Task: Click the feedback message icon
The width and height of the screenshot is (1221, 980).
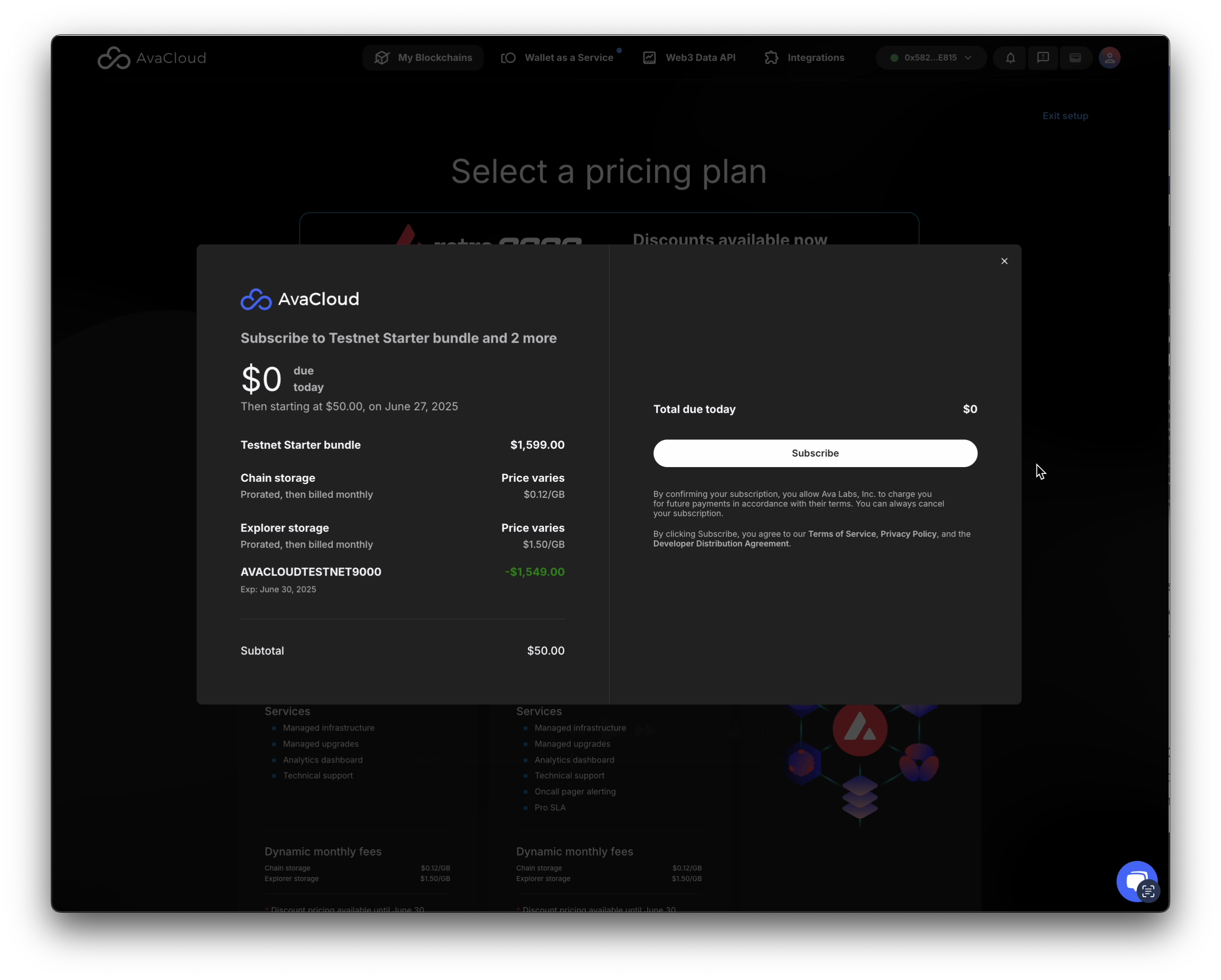Action: pyautogui.click(x=1042, y=58)
